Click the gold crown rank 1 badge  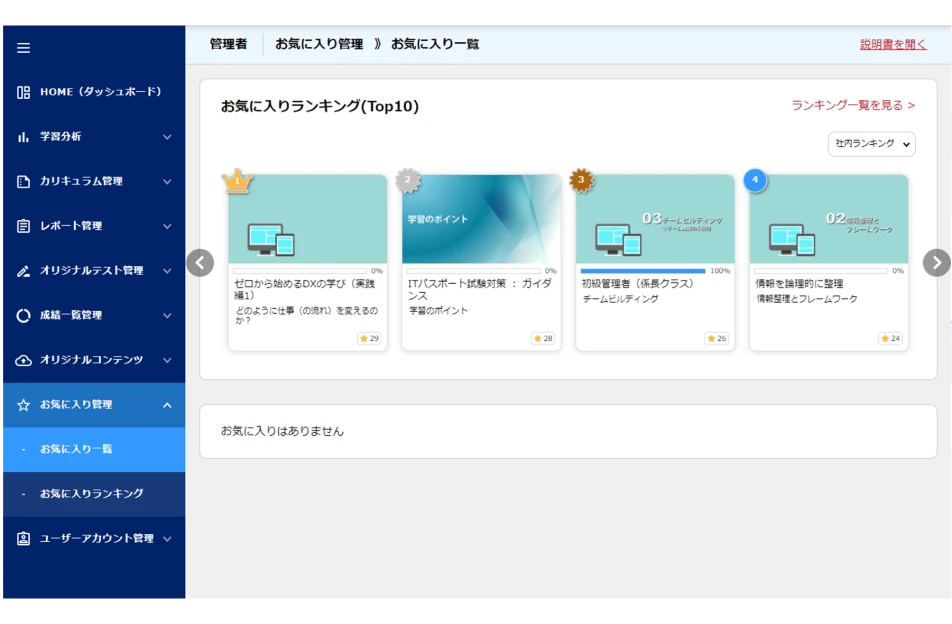pyautogui.click(x=237, y=181)
